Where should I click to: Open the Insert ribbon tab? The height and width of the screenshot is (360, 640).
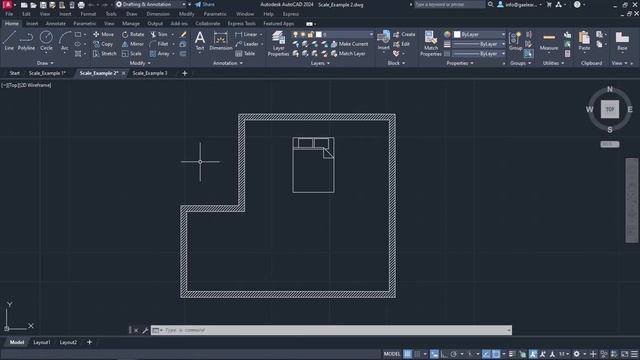pos(32,24)
